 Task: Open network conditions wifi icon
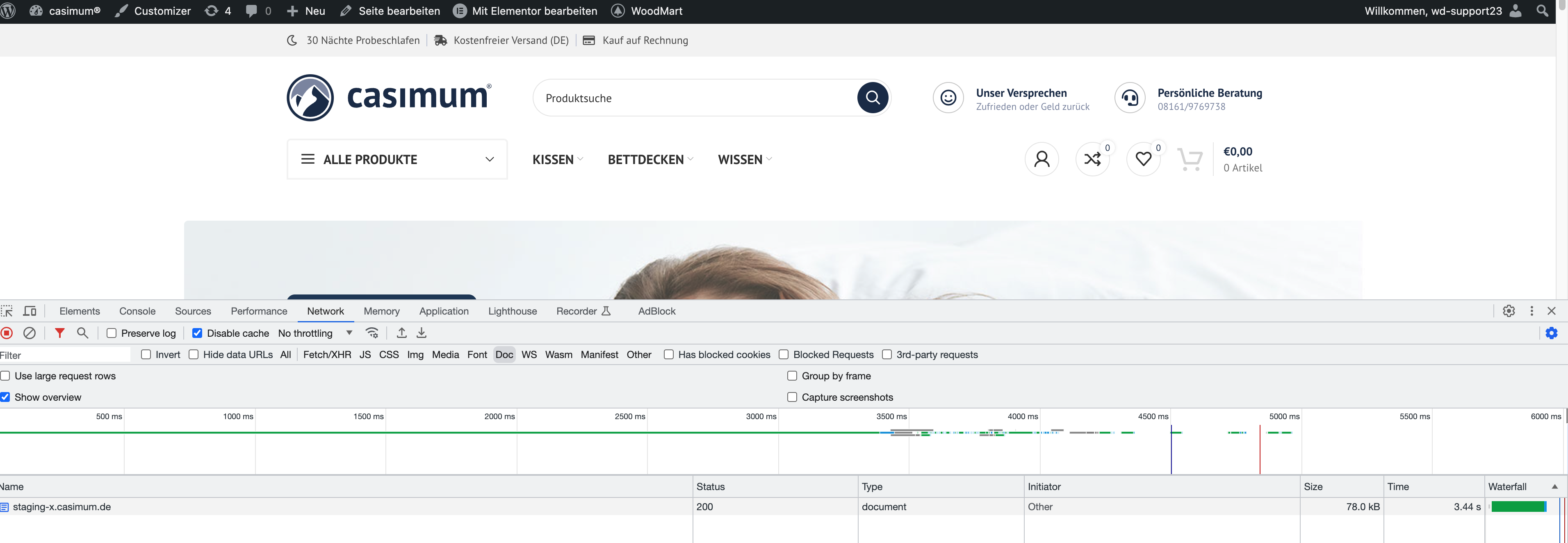click(x=372, y=333)
